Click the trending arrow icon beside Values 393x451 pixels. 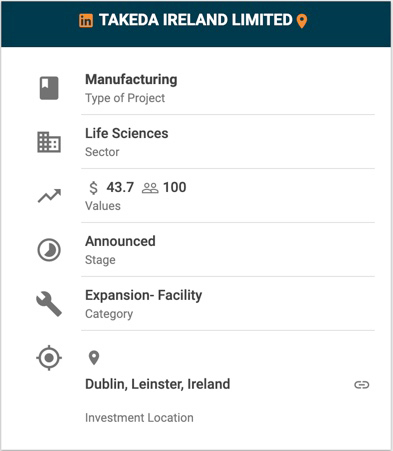[x=49, y=196]
